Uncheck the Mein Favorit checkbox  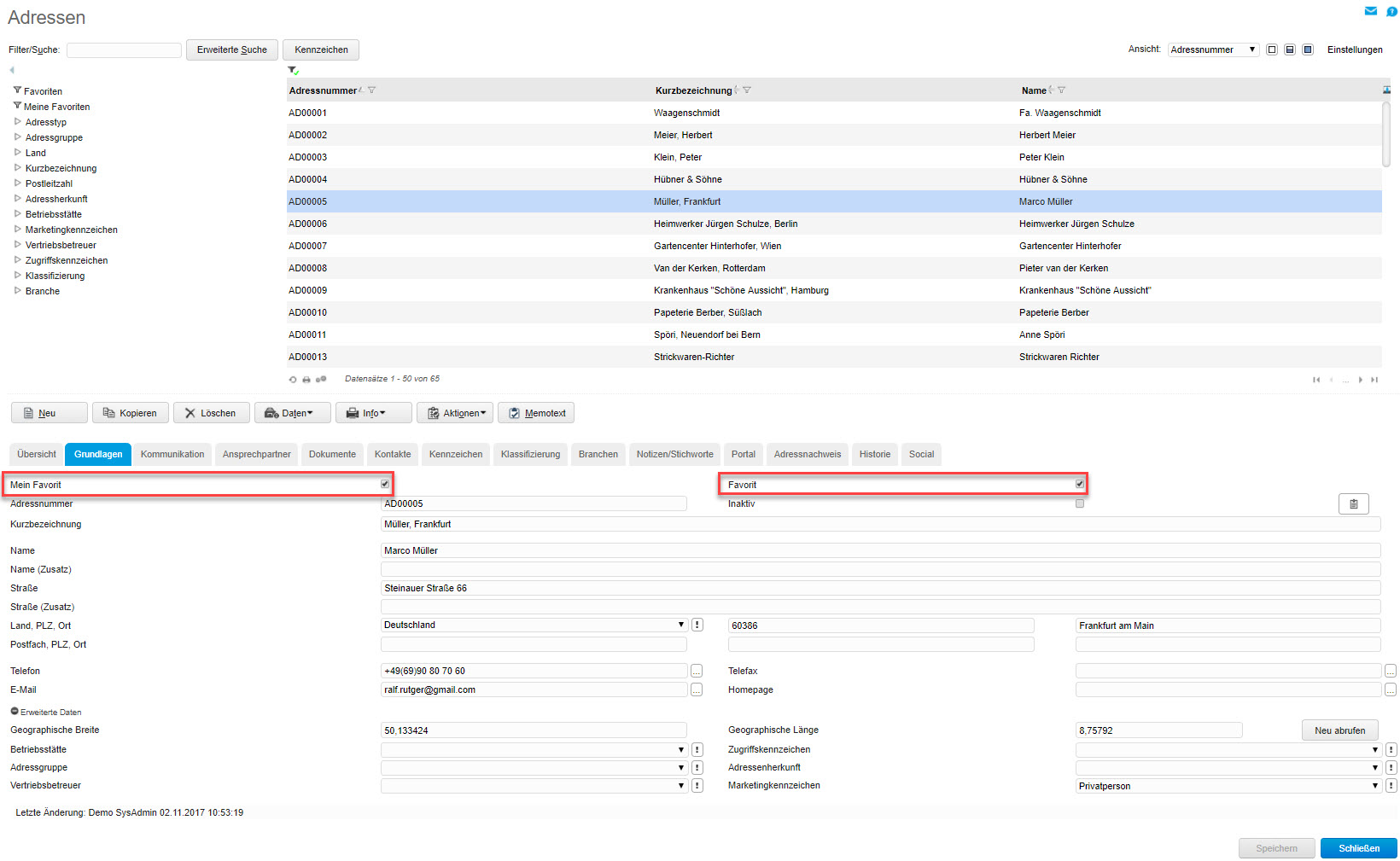[x=385, y=484]
